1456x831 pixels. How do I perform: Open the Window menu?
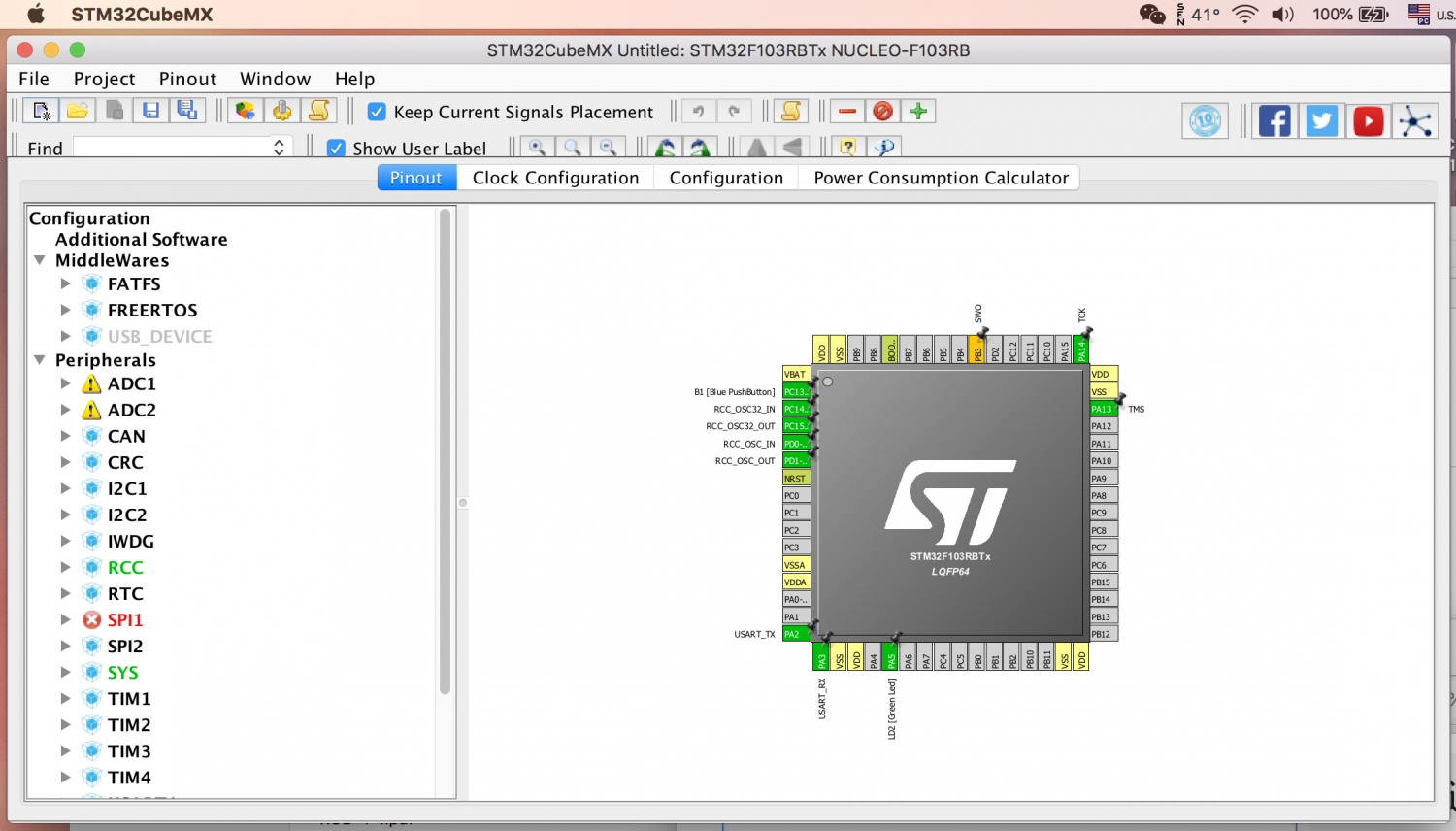point(276,79)
